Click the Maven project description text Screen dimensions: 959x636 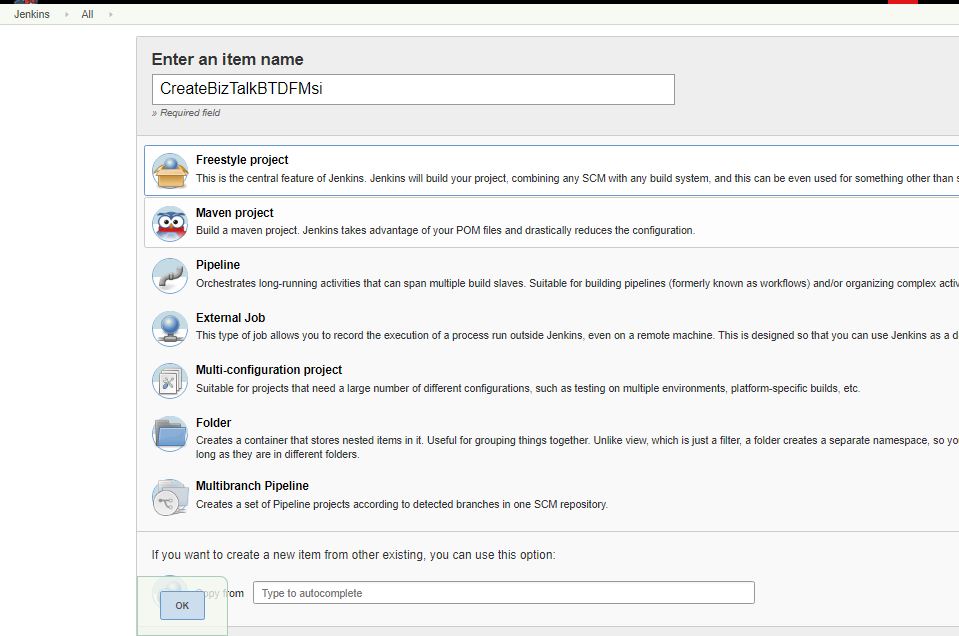tap(445, 231)
